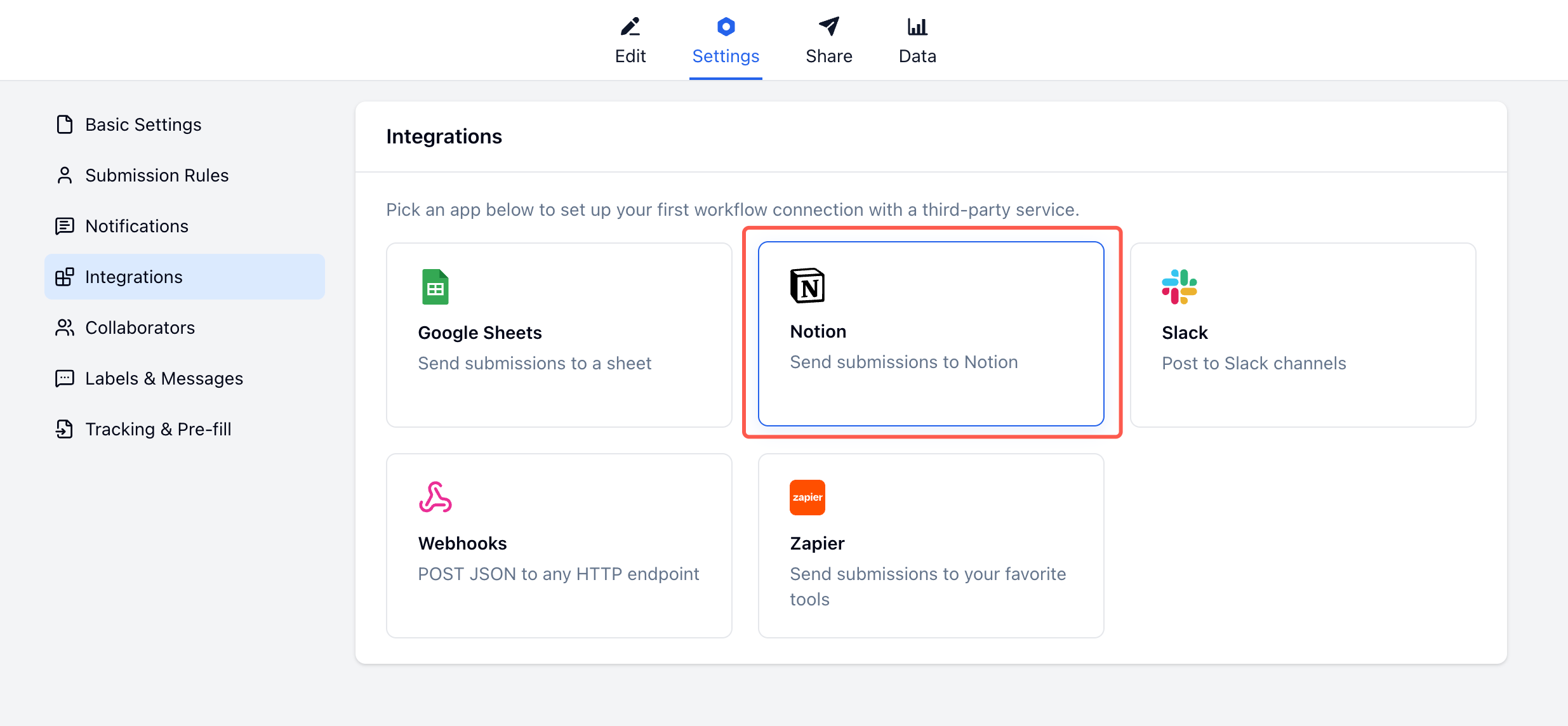Choose the Notion integration card
The width and height of the screenshot is (1568, 726).
point(931,334)
